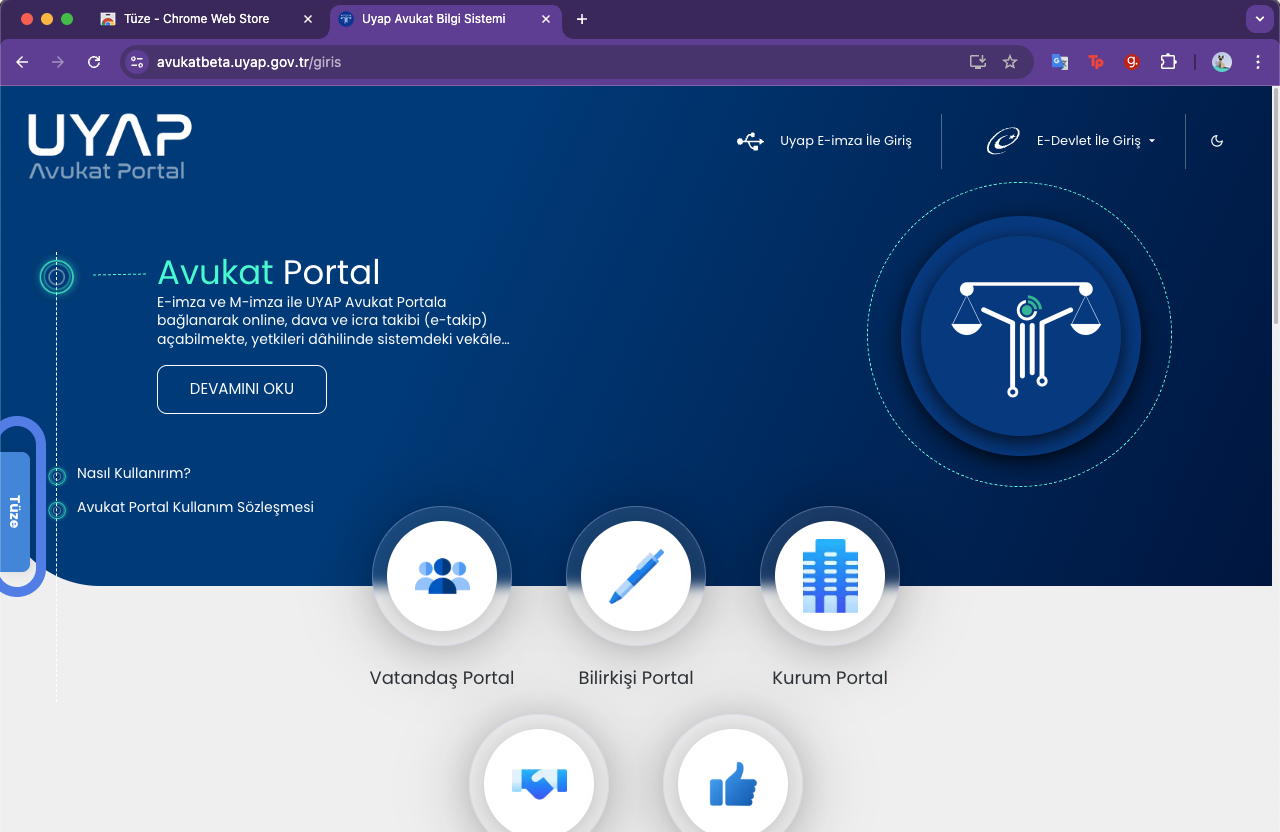
Task: Click the Avukat Portal heading text
Action: coord(269,272)
